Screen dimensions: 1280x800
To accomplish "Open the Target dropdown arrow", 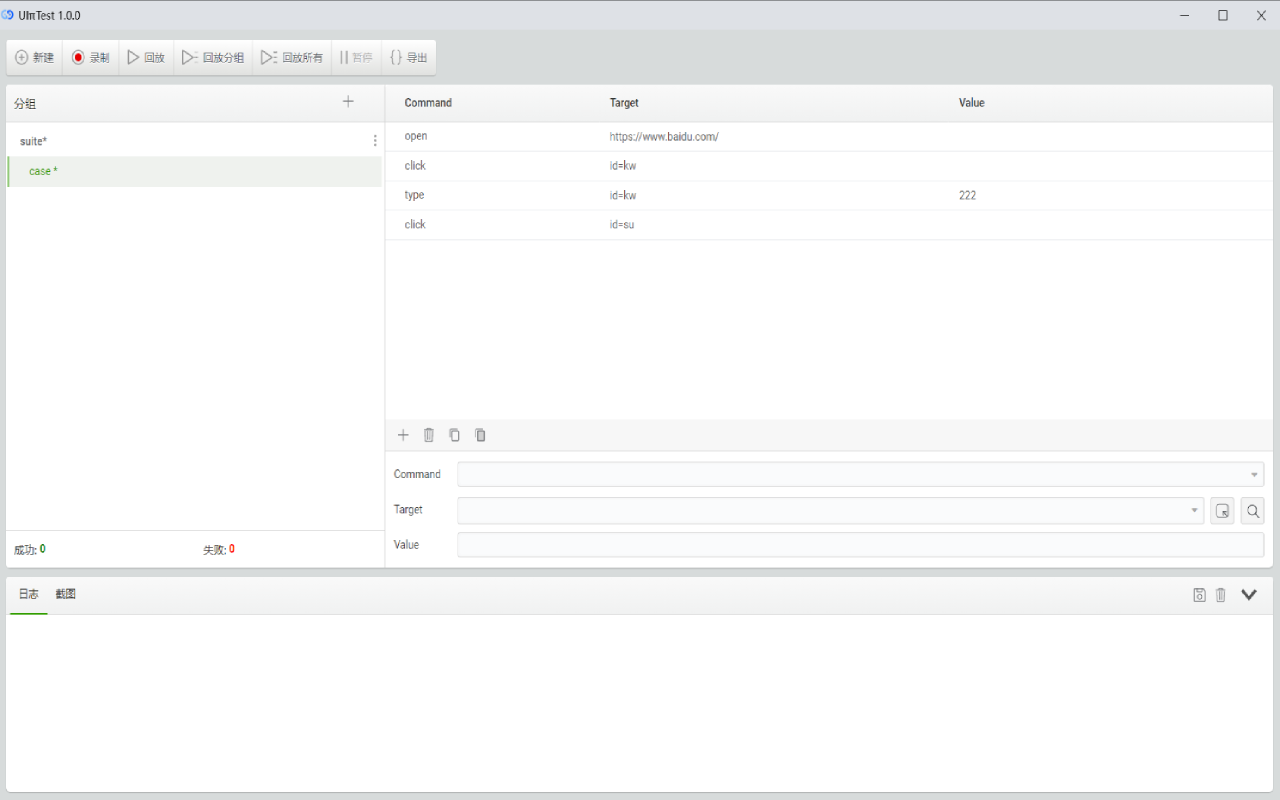I will click(x=1194, y=511).
